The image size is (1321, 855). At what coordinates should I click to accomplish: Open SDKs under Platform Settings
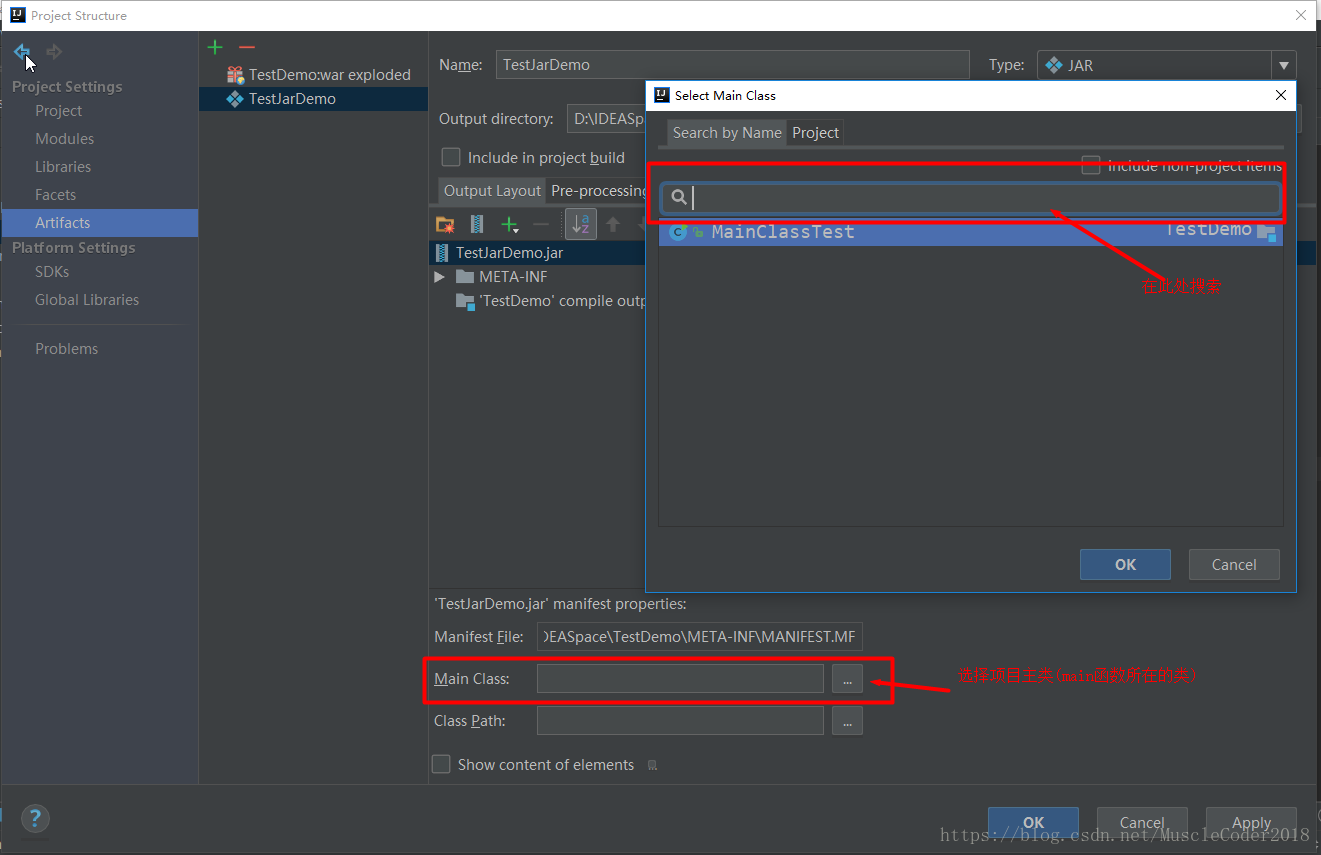(x=52, y=272)
